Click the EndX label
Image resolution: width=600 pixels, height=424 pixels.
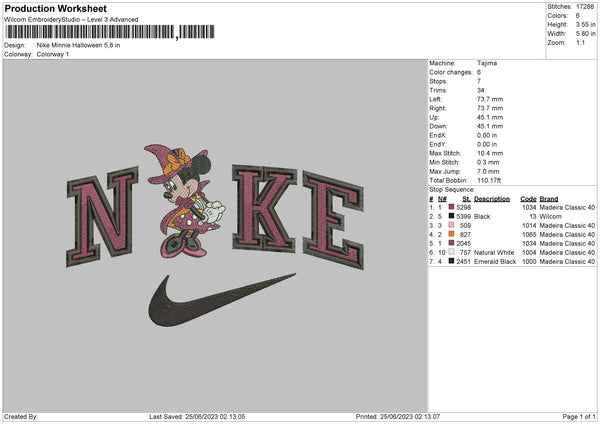438,135
